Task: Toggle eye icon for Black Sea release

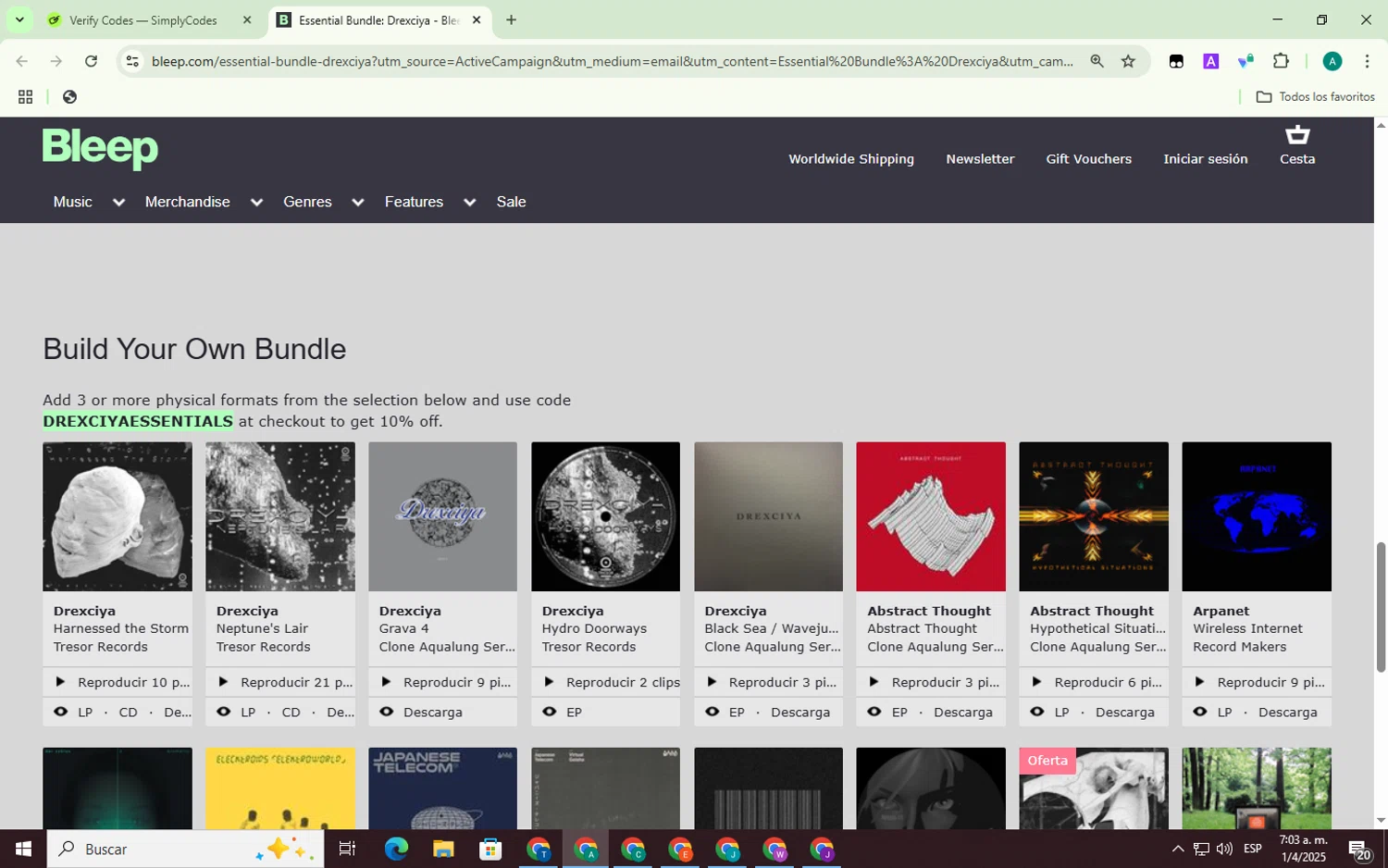Action: [713, 712]
